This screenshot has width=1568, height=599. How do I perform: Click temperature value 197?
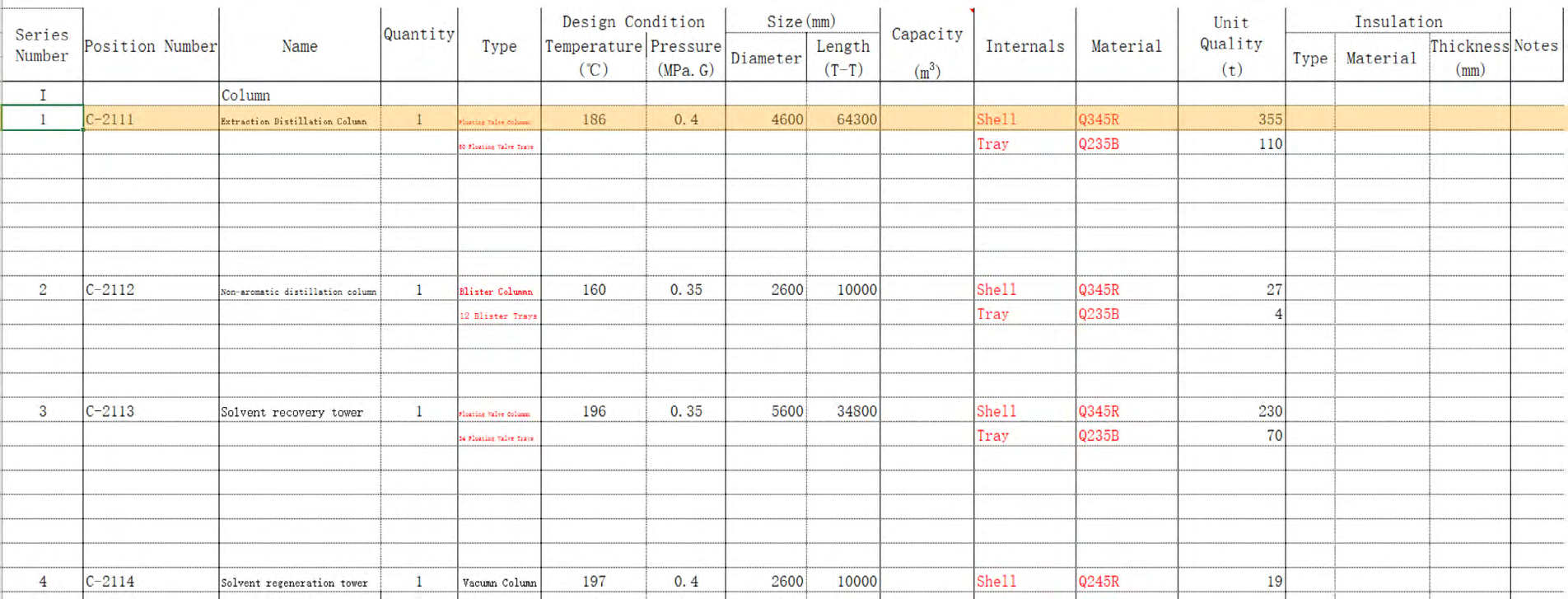(x=593, y=582)
